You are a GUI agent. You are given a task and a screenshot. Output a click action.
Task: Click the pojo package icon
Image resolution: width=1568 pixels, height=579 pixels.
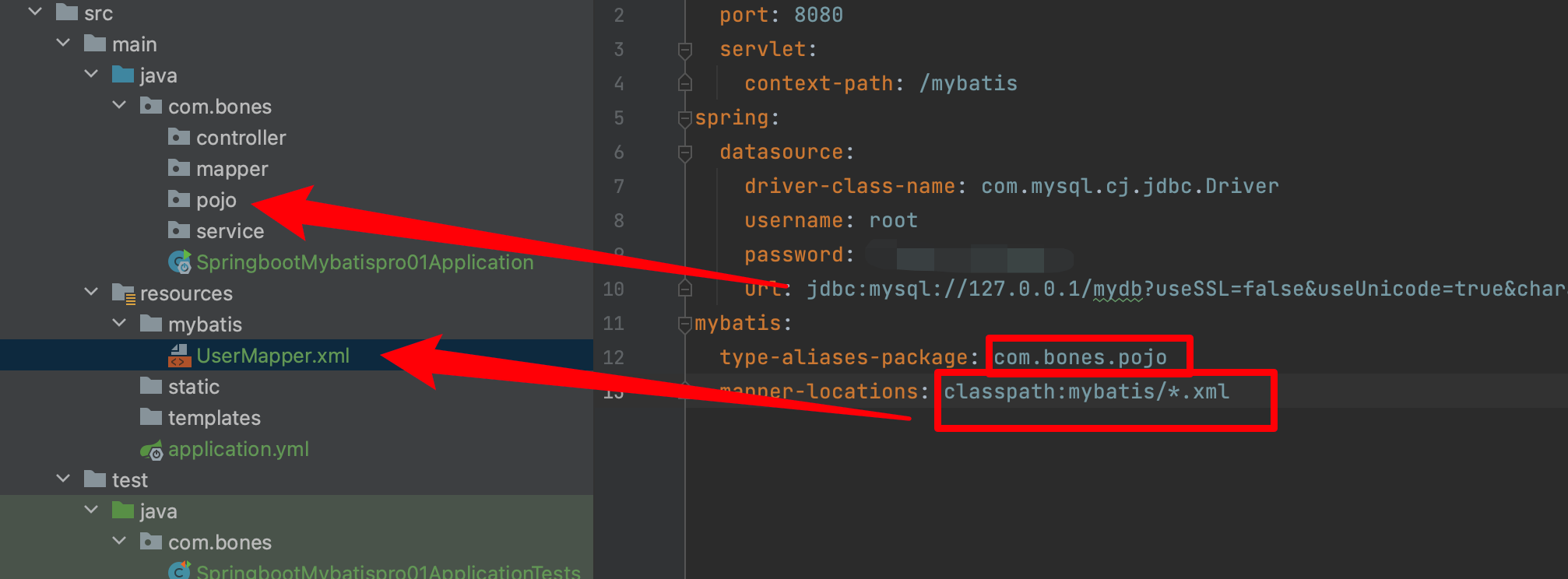[179, 198]
